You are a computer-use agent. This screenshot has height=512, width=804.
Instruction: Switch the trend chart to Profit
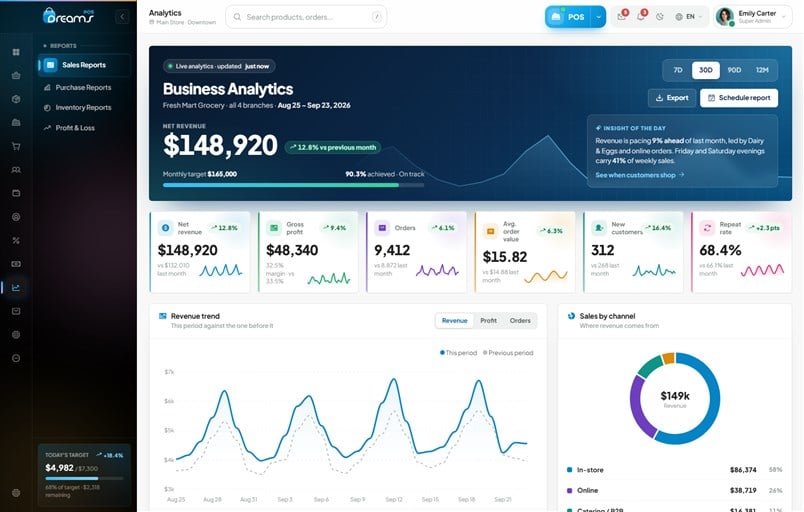point(488,321)
